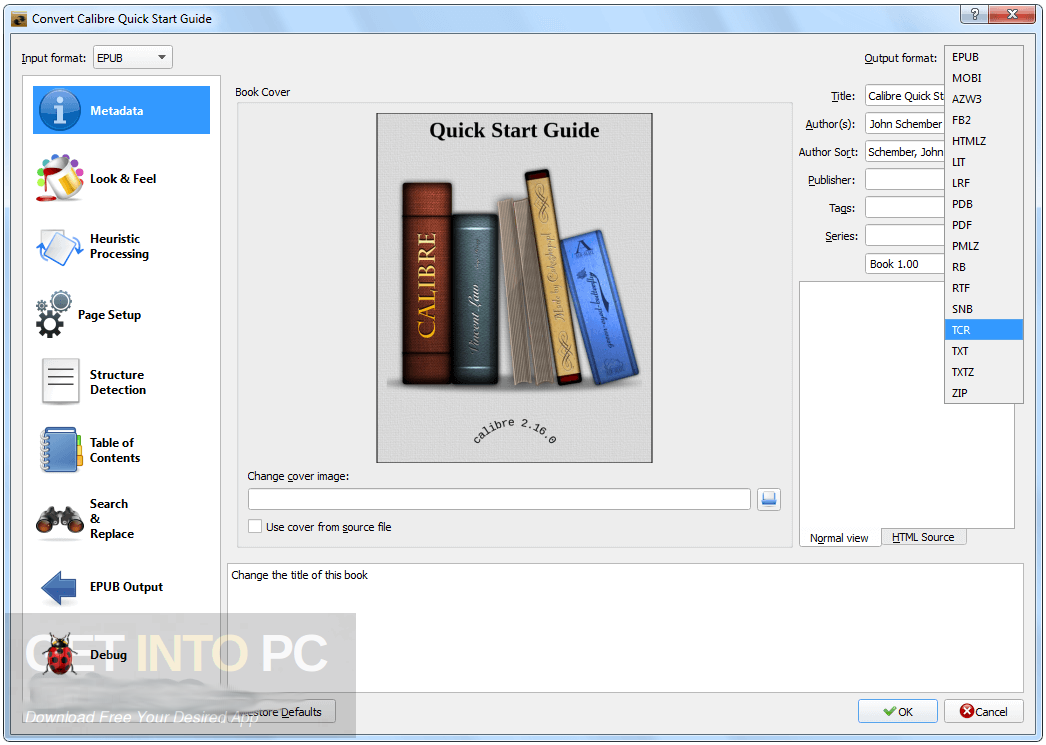The image size is (1046, 745).
Task: Click the Change cover image path field
Action: click(x=499, y=499)
